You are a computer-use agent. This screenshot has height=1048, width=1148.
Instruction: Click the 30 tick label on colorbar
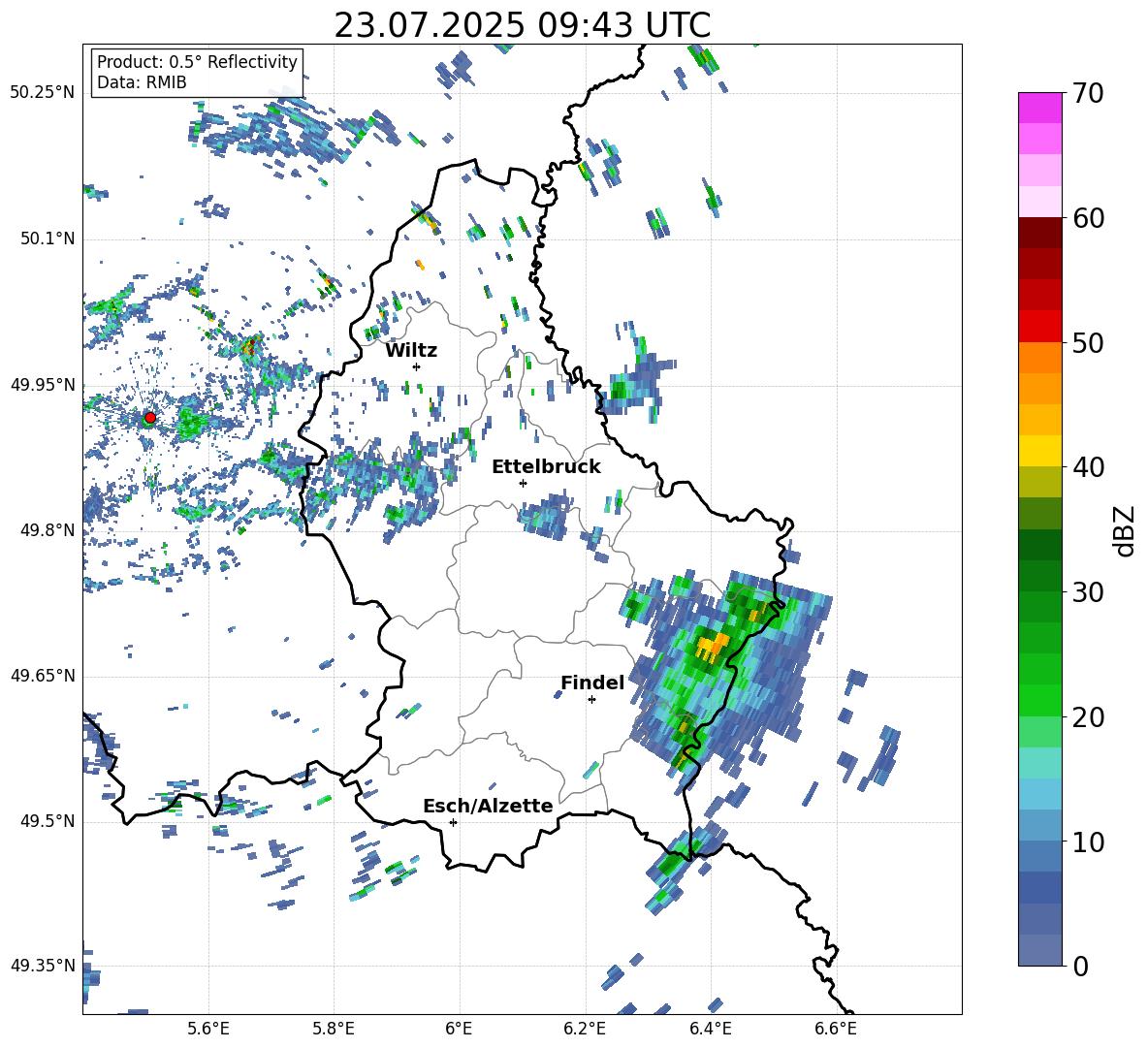[1087, 592]
